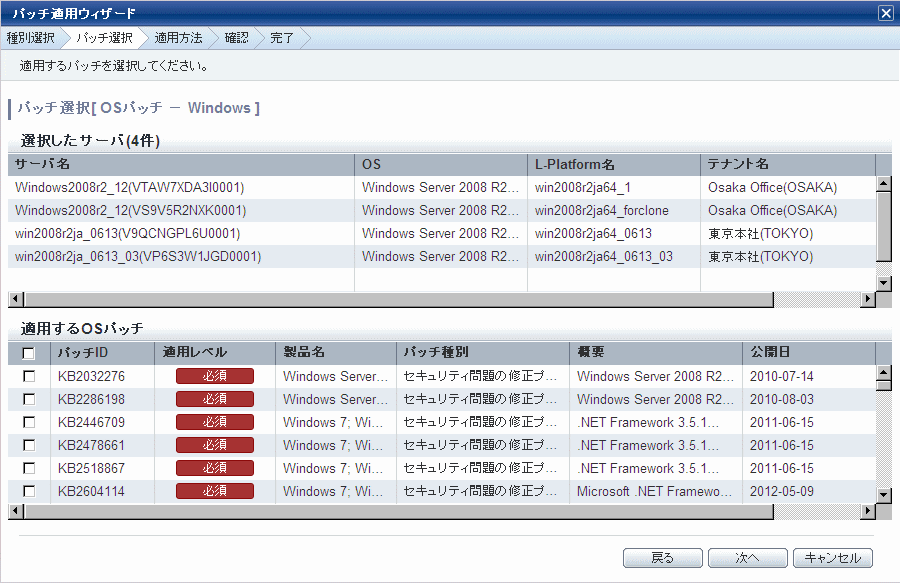The height and width of the screenshot is (583, 900).
Task: Sort patches by 適用レベル column header
Action: pyautogui.click(x=215, y=353)
